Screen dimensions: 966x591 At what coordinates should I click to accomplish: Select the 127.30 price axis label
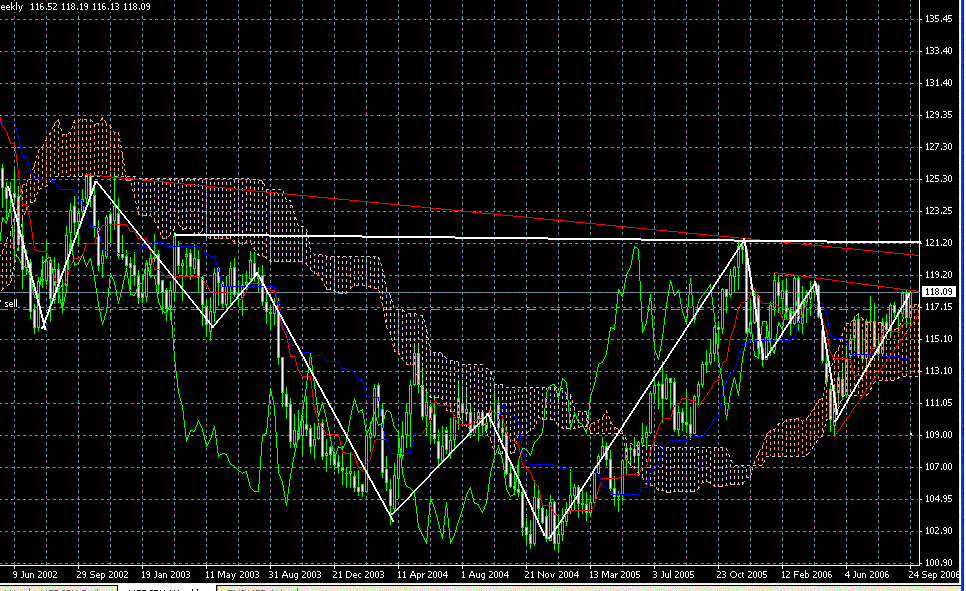point(939,147)
